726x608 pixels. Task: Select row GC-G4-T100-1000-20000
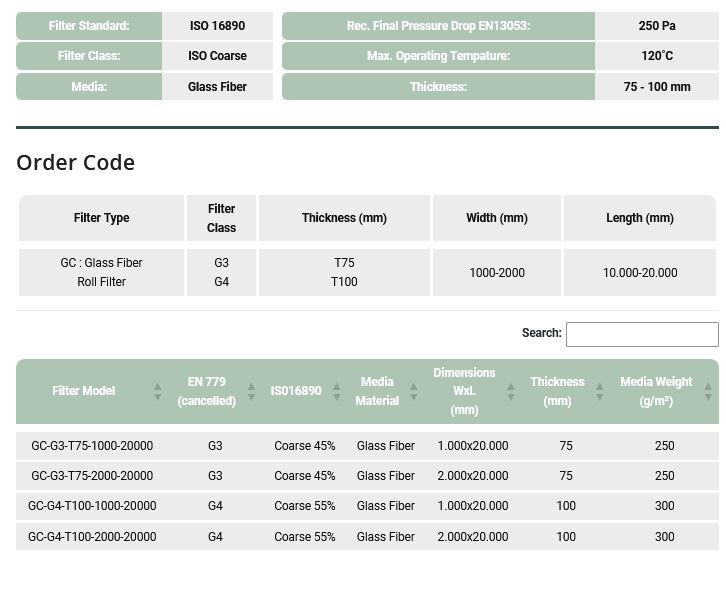point(92,506)
